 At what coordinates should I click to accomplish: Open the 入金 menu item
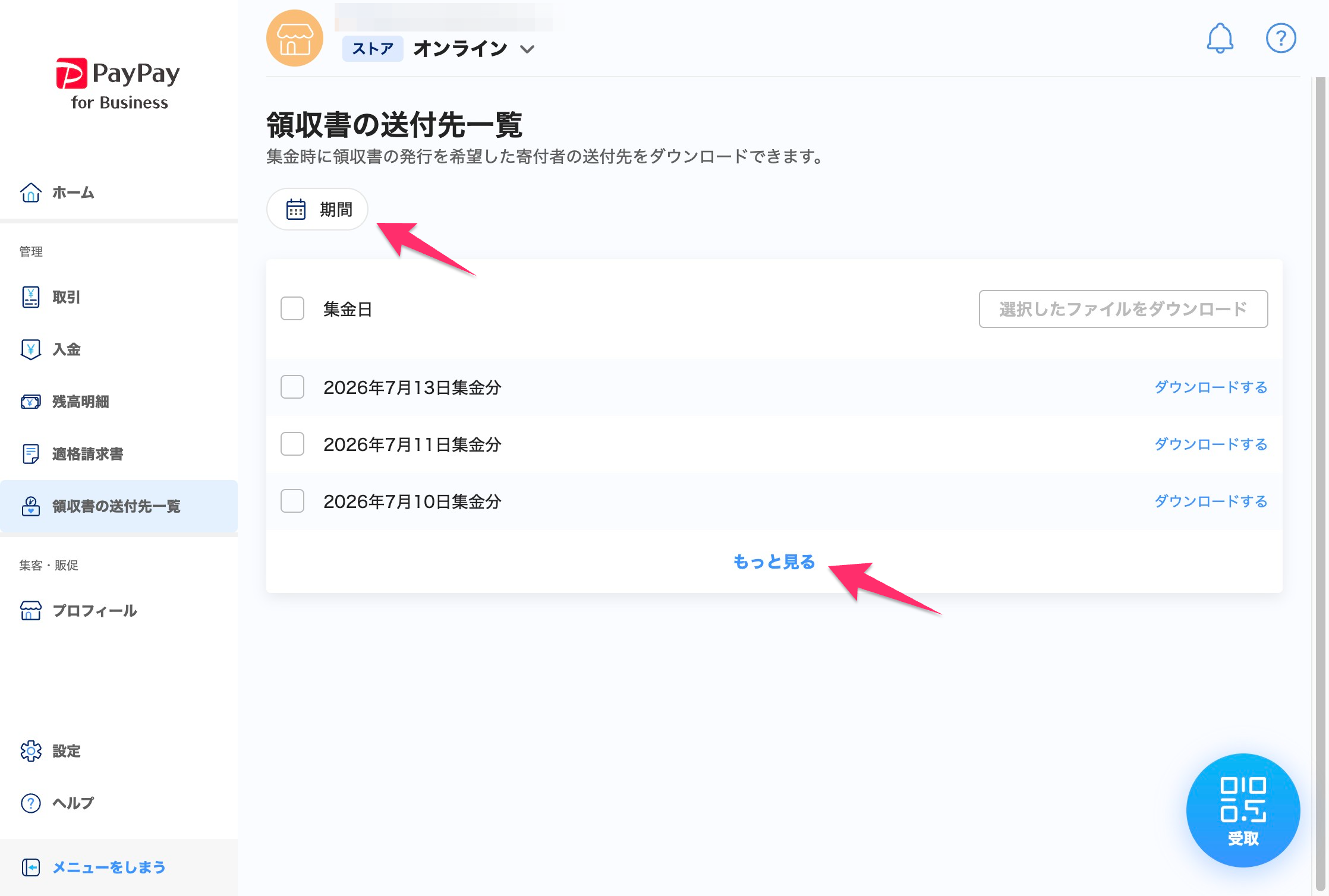pos(119,349)
